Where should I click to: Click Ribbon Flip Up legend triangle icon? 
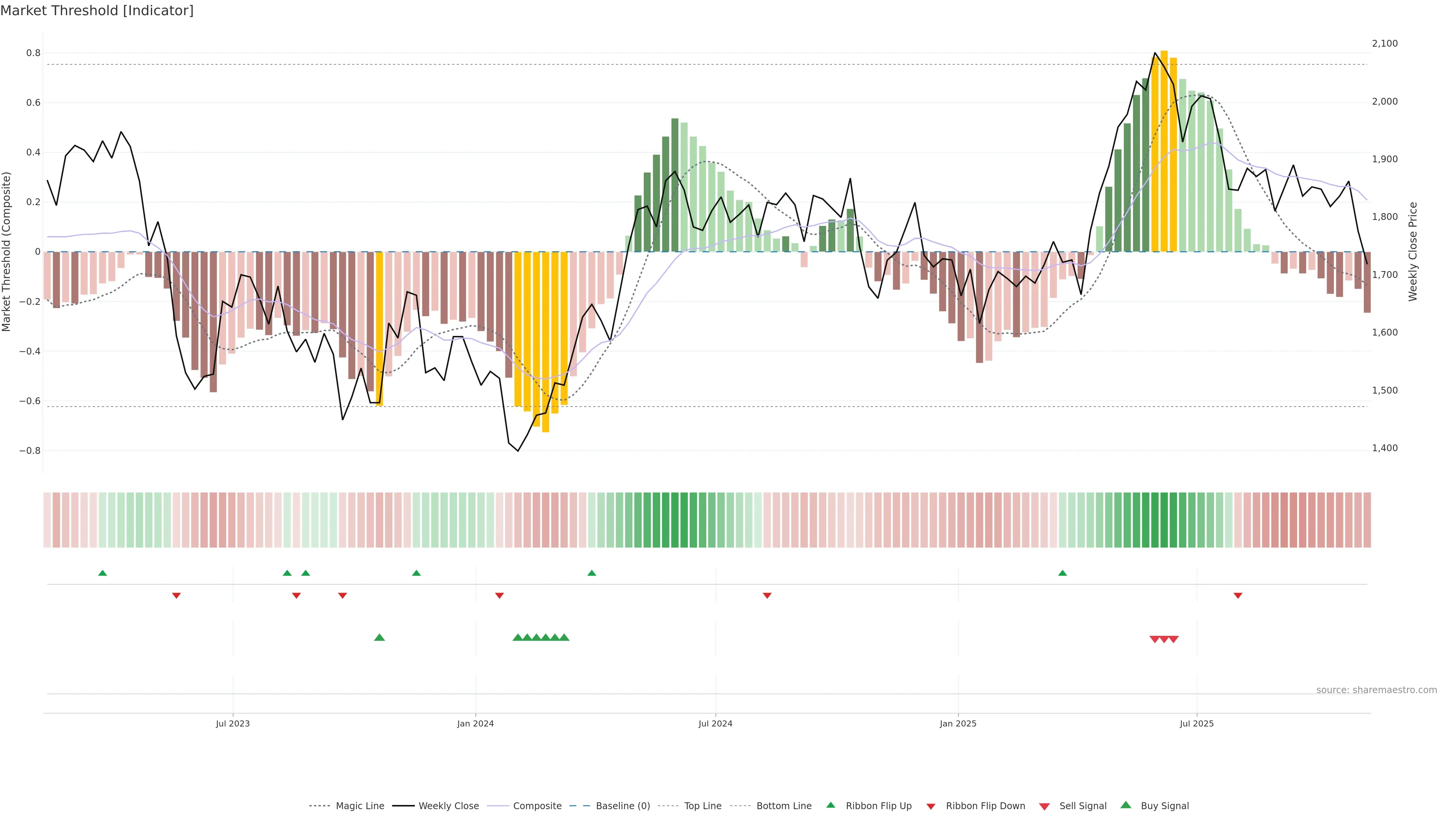[x=831, y=805]
